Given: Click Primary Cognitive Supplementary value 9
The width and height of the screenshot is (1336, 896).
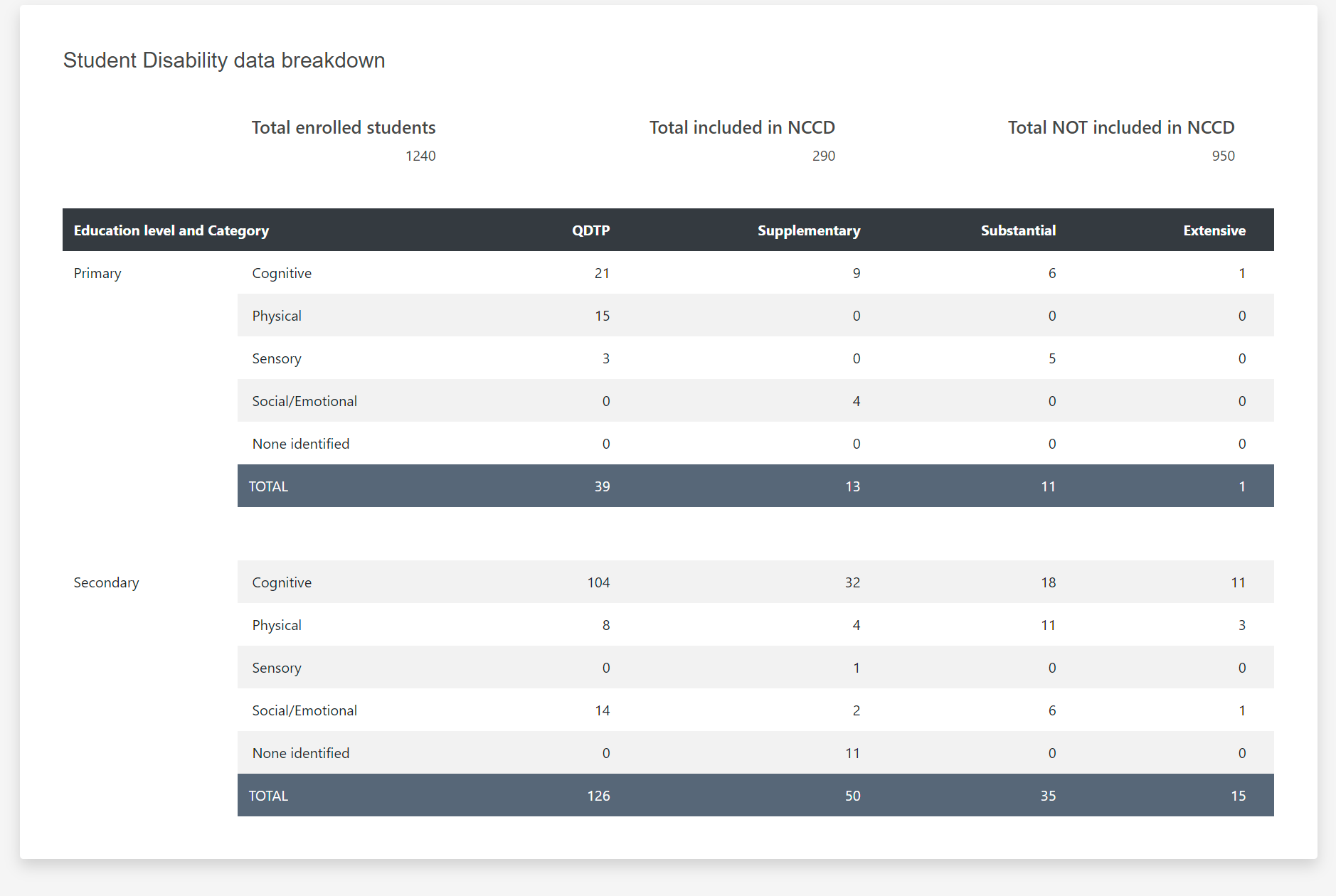Looking at the screenshot, I should point(857,273).
